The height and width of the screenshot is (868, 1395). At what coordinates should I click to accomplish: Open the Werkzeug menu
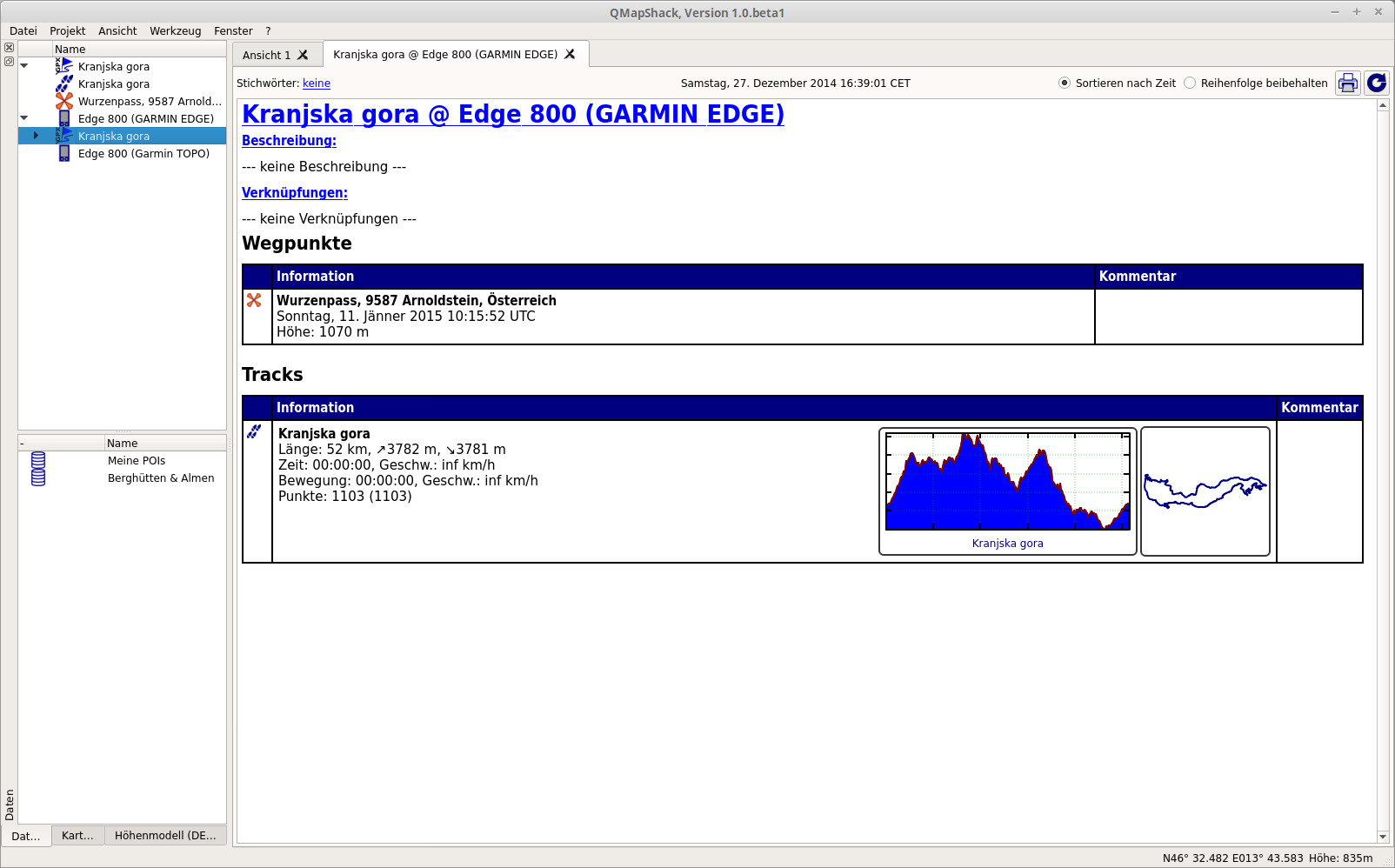pyautogui.click(x=176, y=30)
